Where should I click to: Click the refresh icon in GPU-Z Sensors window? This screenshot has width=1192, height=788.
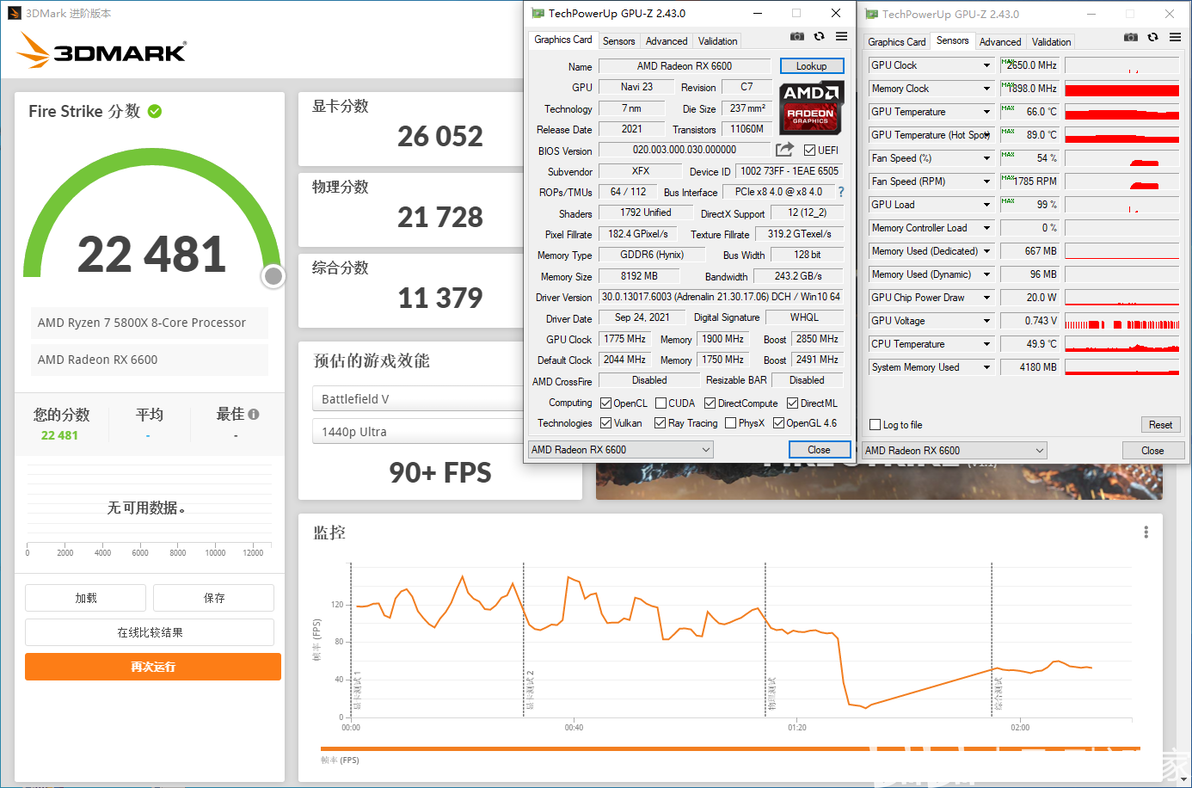point(1153,37)
